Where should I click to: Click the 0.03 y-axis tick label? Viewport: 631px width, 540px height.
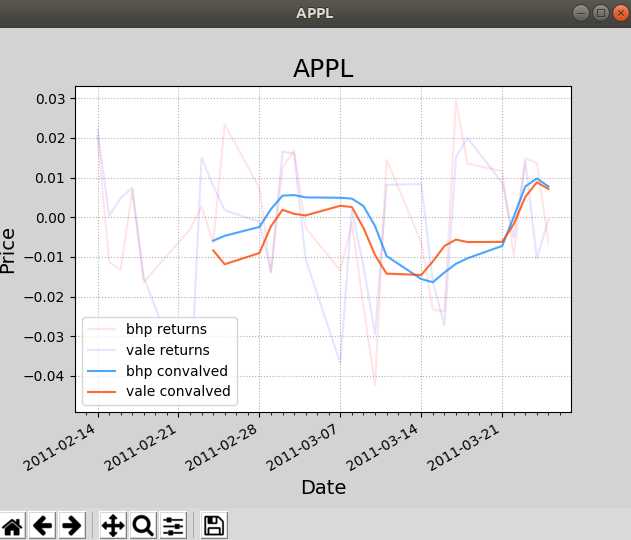(51, 99)
